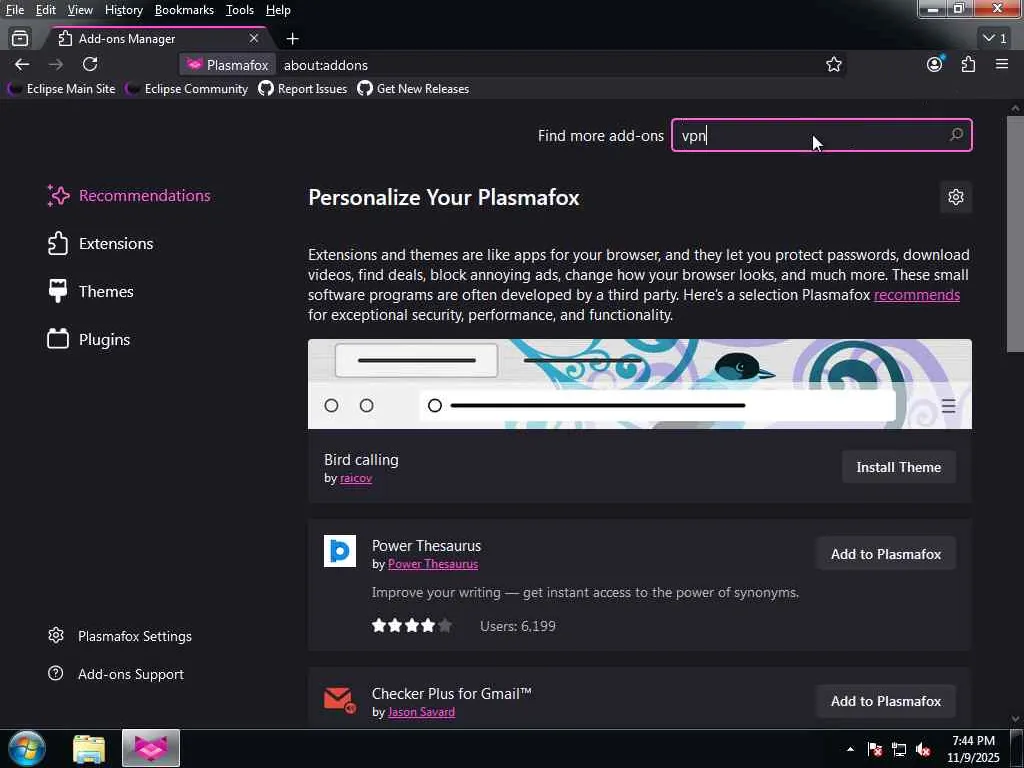Open the Bookmarks menu
The width and height of the screenshot is (1024, 768).
click(184, 10)
